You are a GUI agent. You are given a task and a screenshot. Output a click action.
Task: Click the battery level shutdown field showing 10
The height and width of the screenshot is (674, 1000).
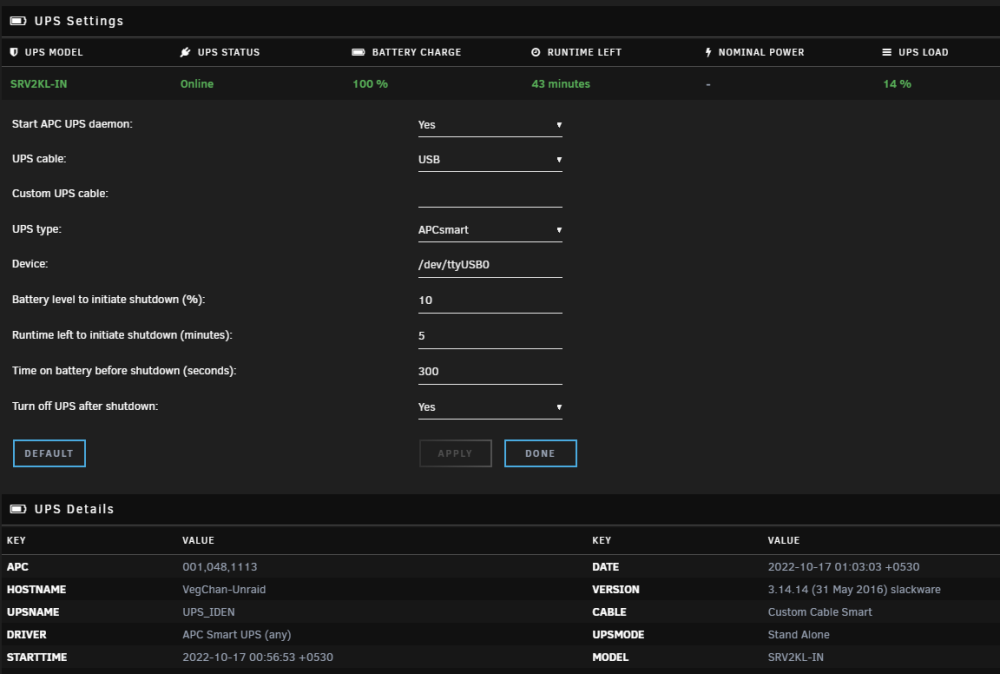coord(490,300)
